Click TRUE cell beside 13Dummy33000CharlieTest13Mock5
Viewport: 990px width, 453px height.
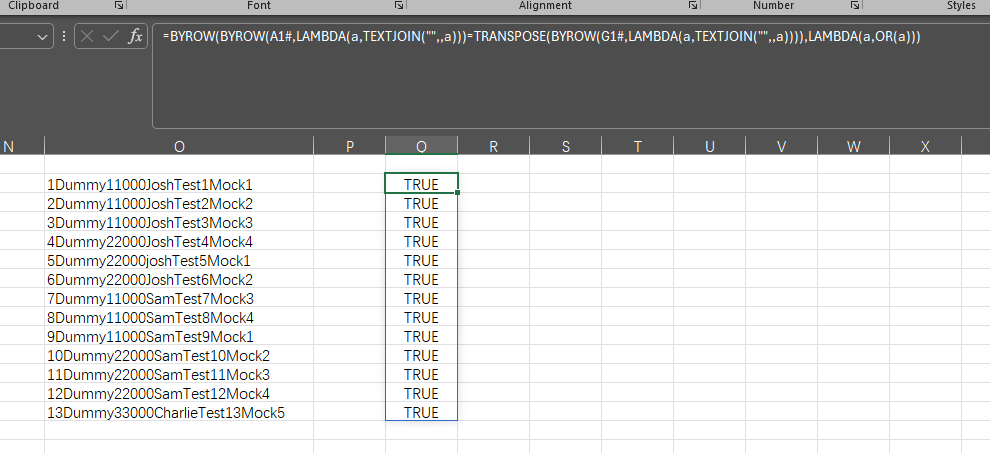421,412
